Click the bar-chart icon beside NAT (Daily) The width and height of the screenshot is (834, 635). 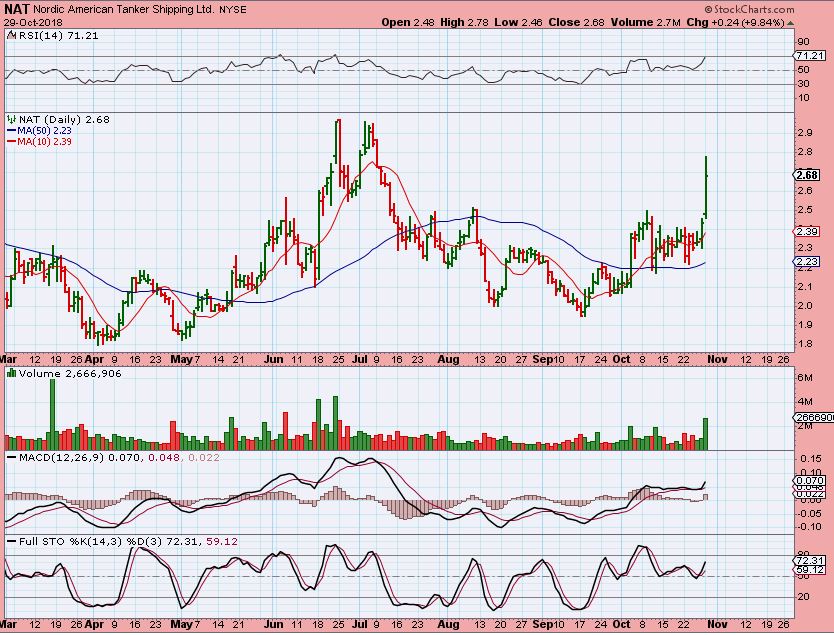pos(12,119)
